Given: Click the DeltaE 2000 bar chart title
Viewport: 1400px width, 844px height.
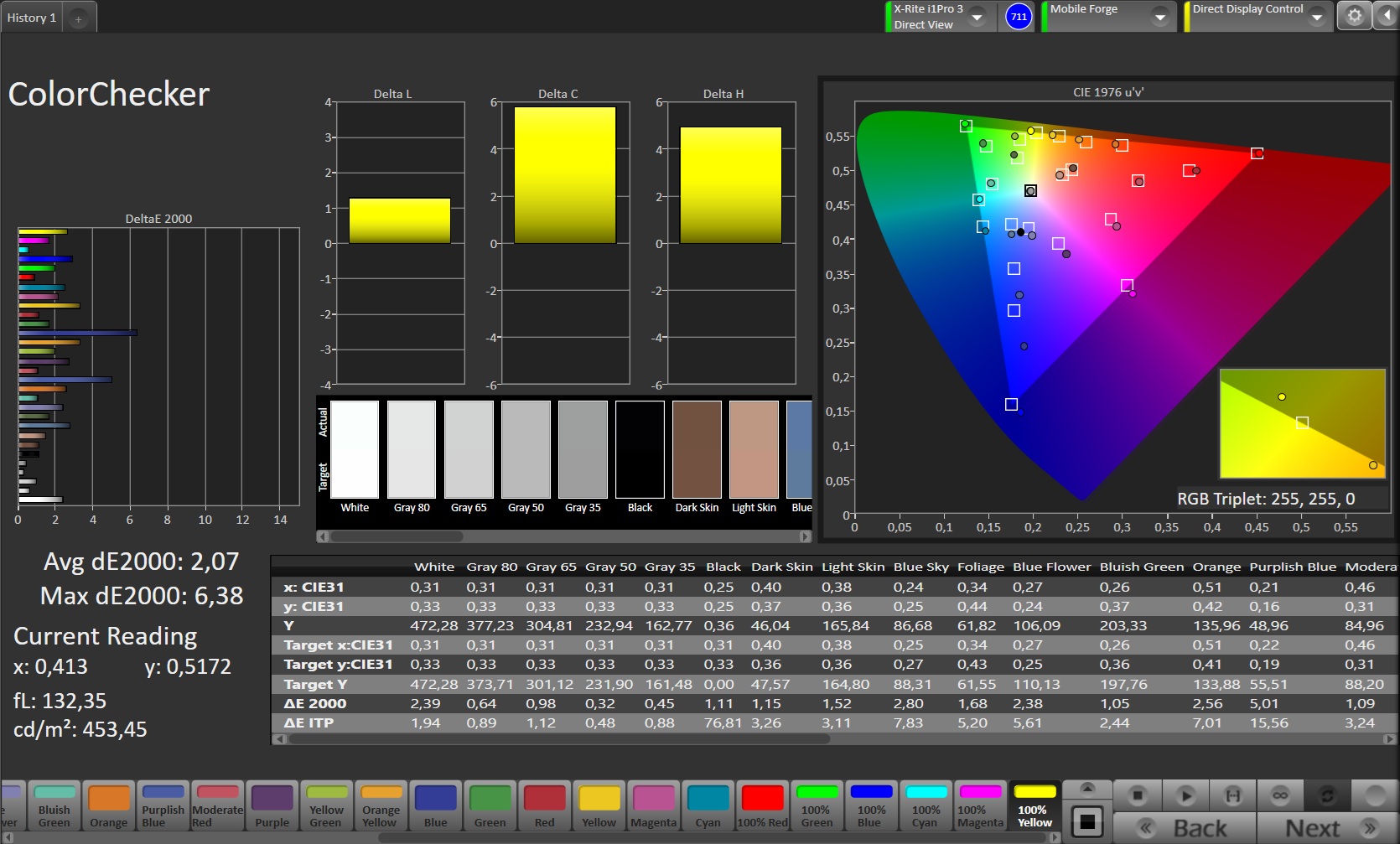Looking at the screenshot, I should click(x=158, y=219).
